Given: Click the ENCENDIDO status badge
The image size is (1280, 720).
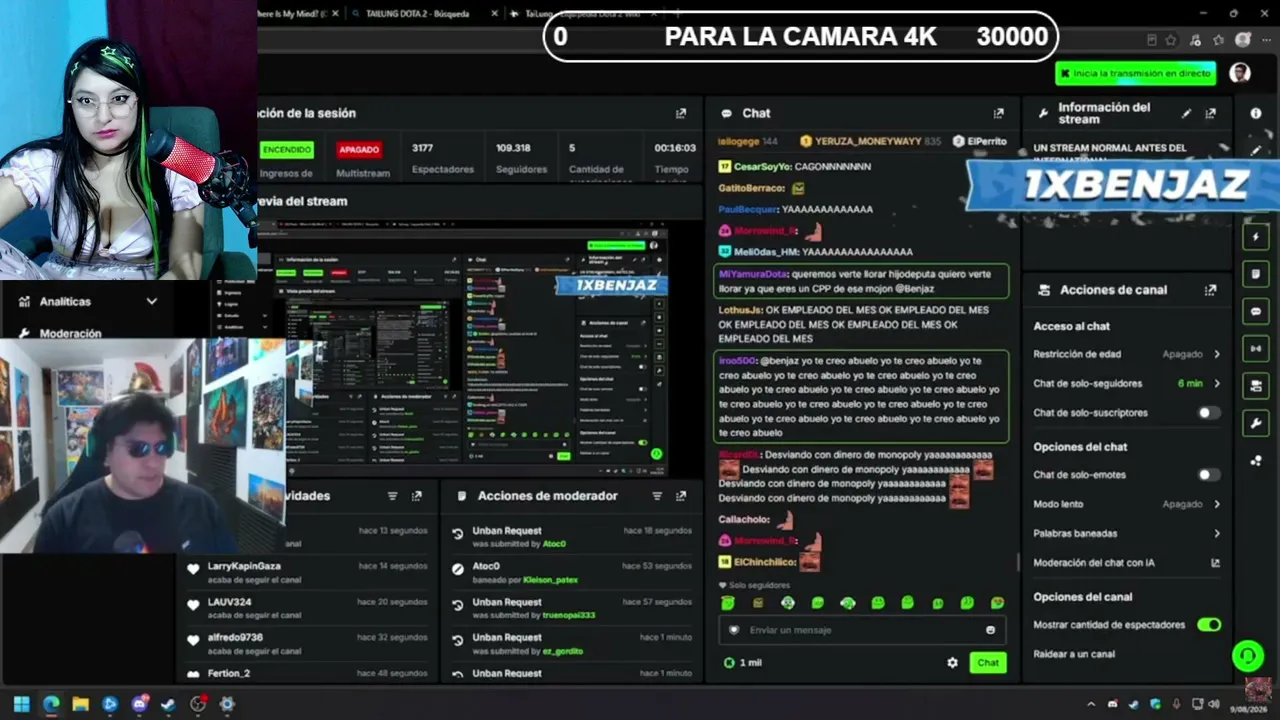Looking at the screenshot, I should (287, 150).
